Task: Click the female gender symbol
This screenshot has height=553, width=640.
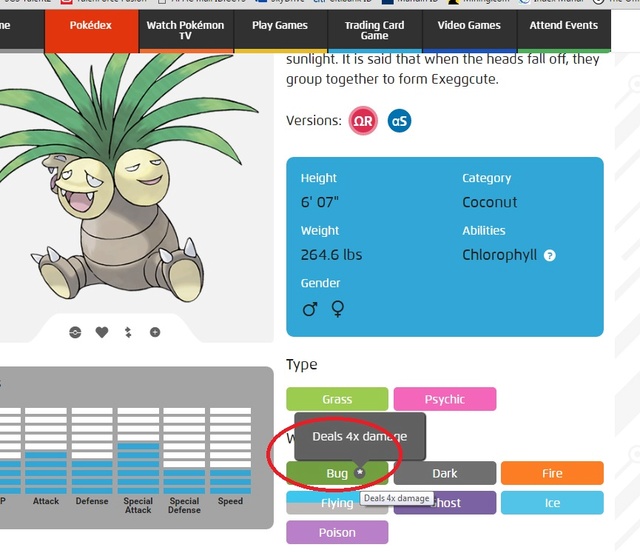Action: tap(338, 309)
